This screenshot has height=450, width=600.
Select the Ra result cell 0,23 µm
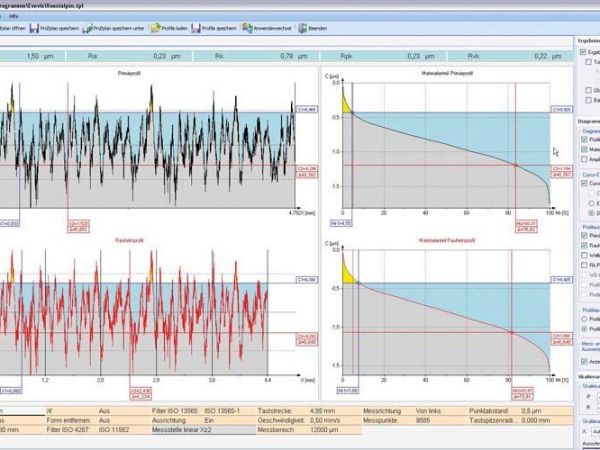click(130, 56)
